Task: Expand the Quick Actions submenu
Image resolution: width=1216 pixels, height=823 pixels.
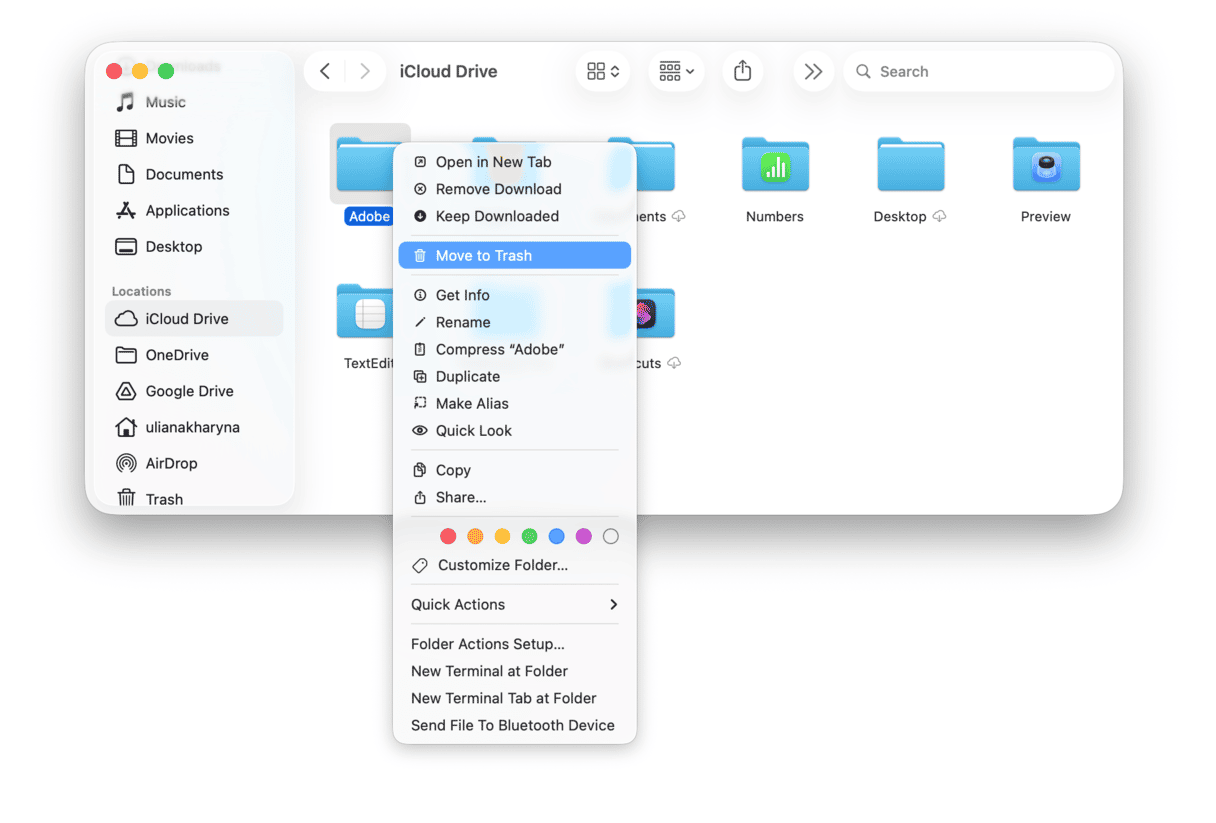Action: 514,604
